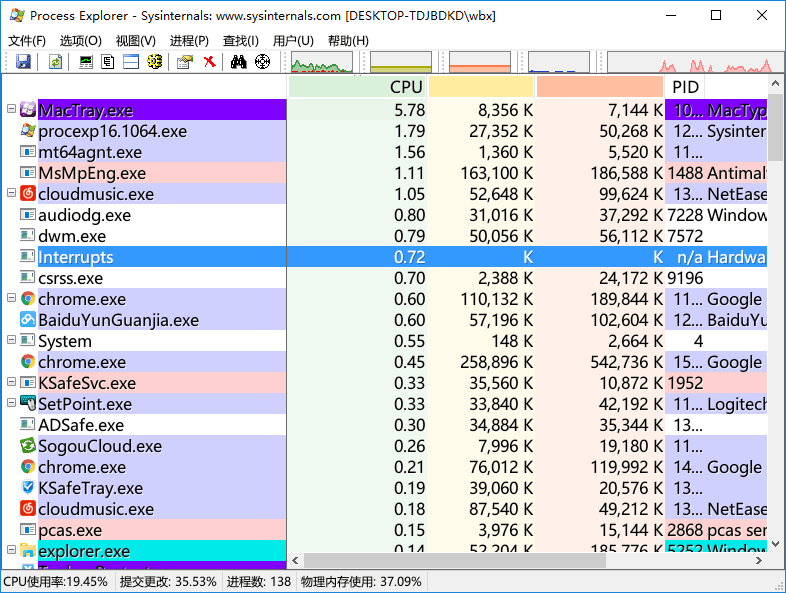The height and width of the screenshot is (593, 786).
Task: Collapse the SetPoint.exe tree node
Action: (11, 403)
